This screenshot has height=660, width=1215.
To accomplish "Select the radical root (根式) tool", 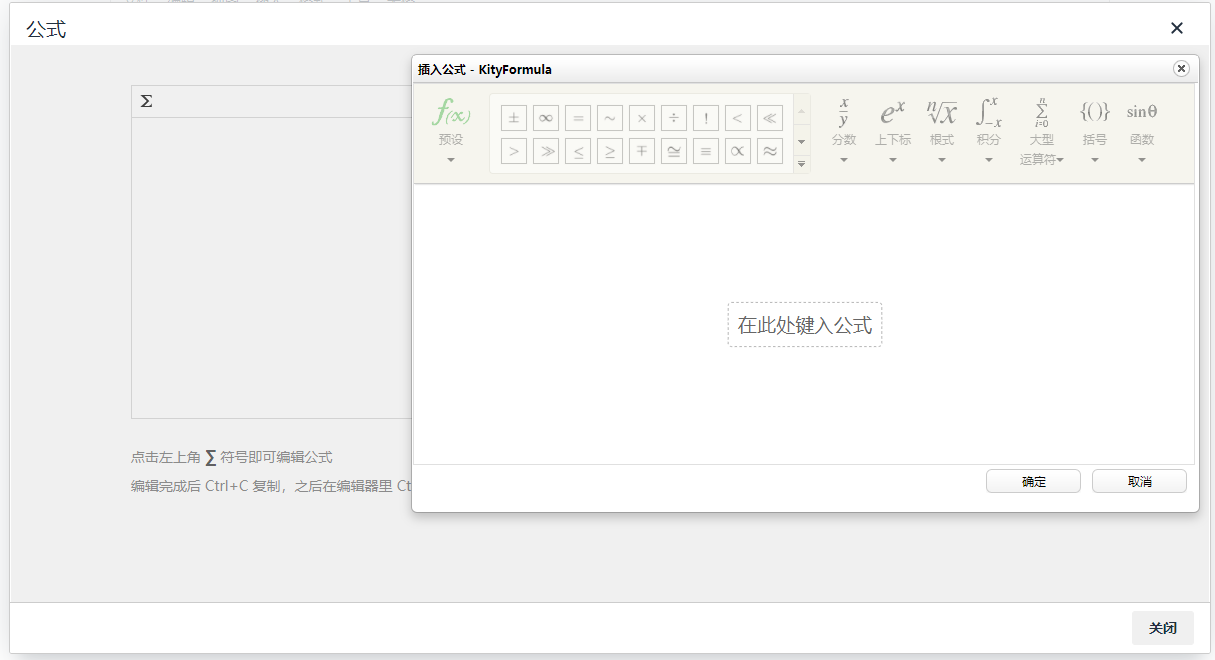I will (x=941, y=113).
